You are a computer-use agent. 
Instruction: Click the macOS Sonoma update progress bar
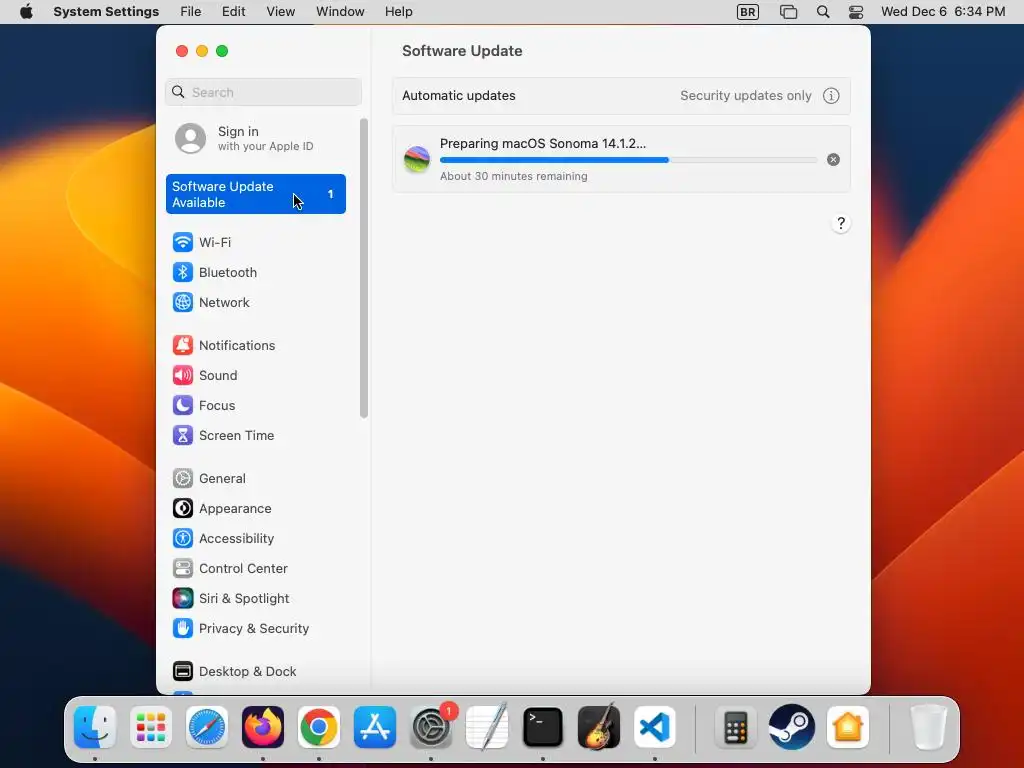click(x=628, y=160)
